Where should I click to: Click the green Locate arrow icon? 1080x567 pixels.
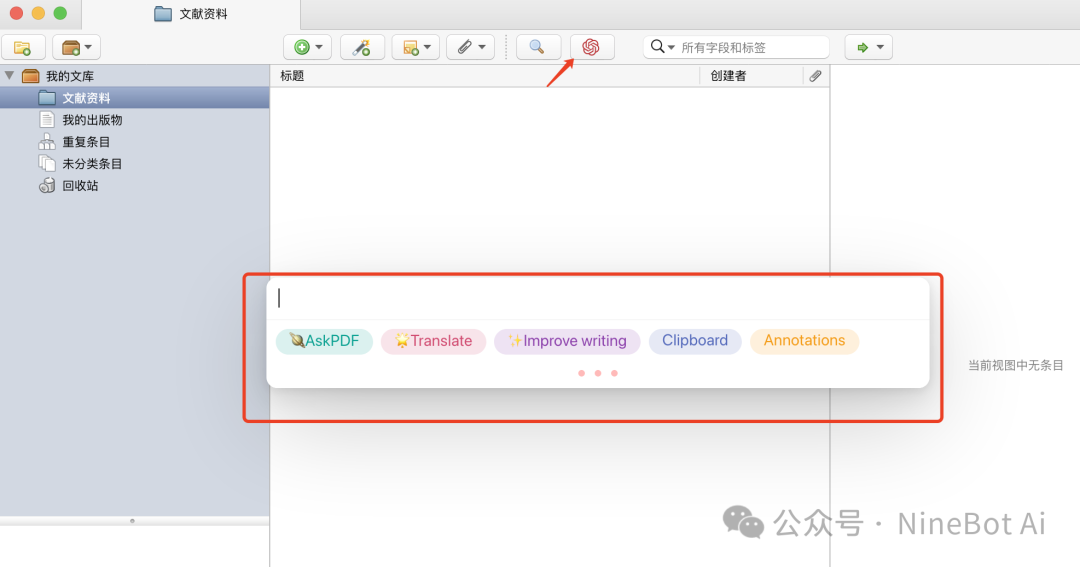tap(862, 48)
